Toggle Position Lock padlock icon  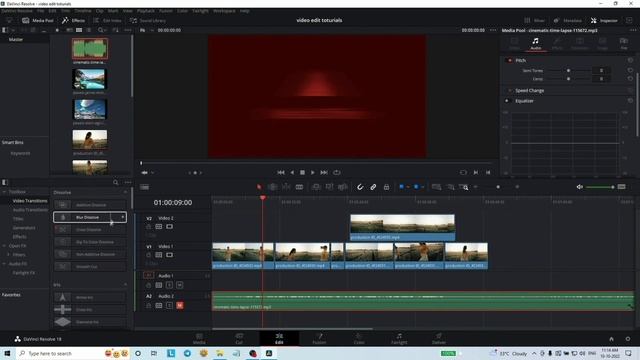pos(386,187)
